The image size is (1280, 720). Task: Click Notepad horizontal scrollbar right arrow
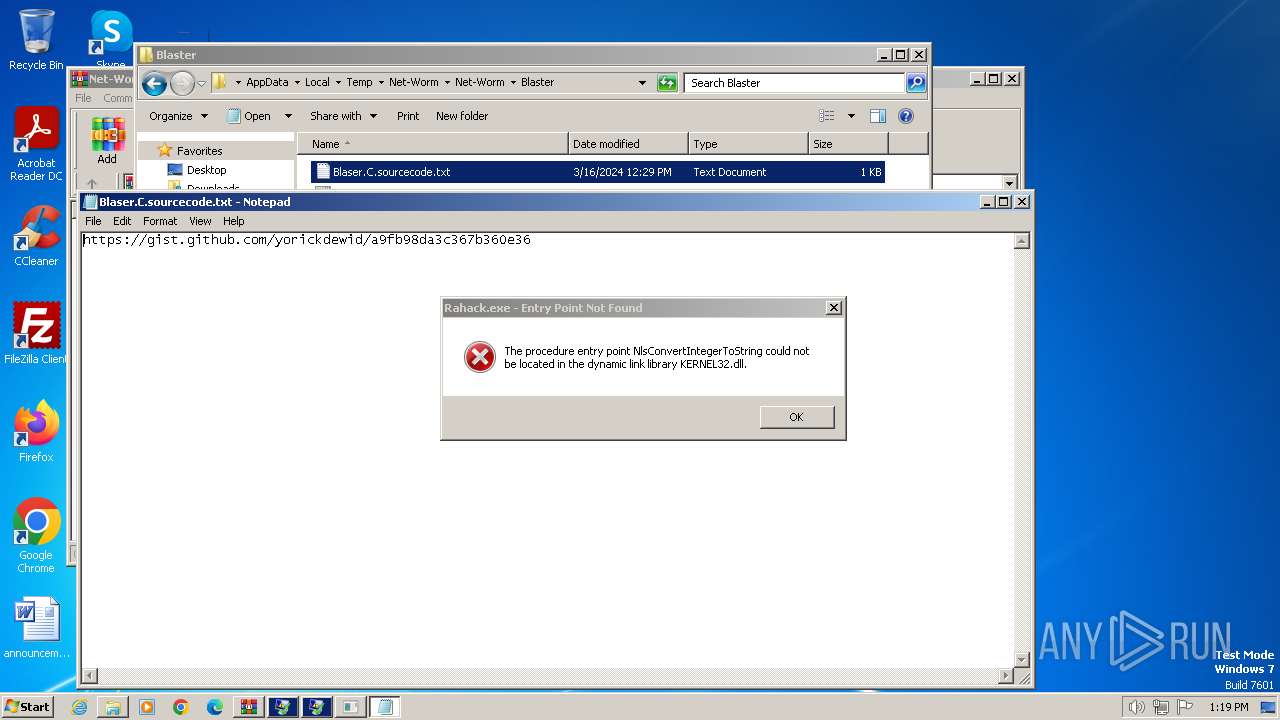tap(1007, 676)
